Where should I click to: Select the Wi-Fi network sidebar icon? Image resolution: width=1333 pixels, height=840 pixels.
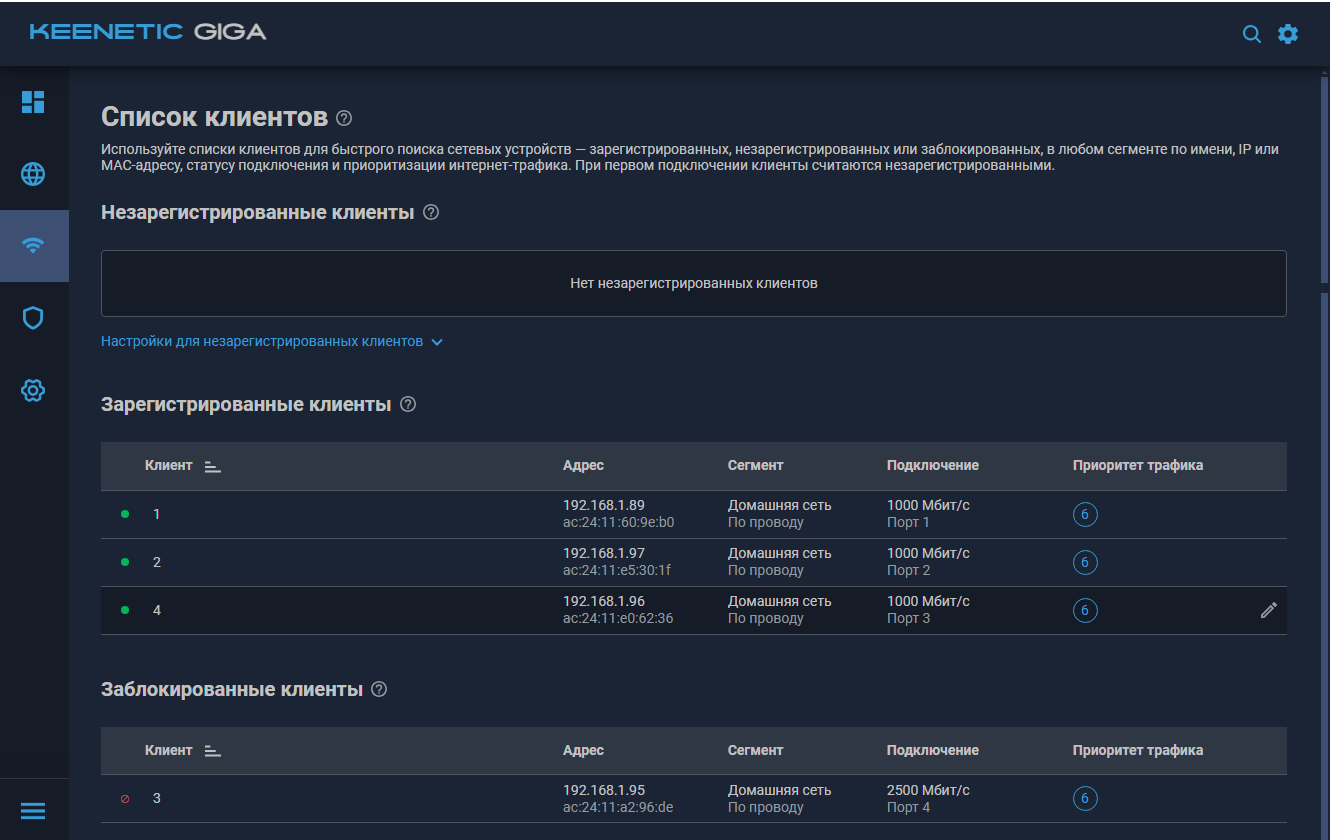[x=33, y=246]
